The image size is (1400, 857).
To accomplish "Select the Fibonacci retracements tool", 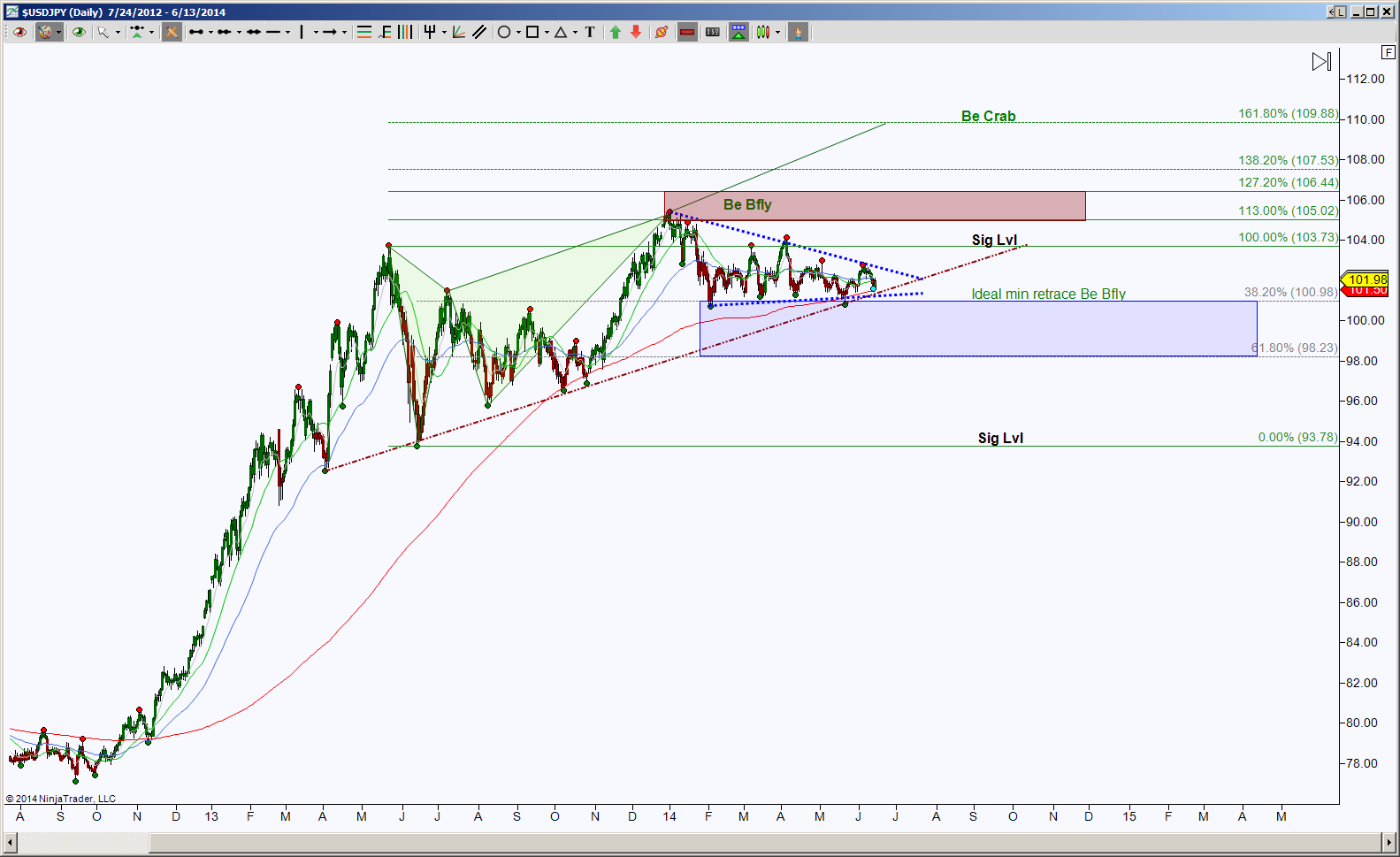I will (363, 32).
